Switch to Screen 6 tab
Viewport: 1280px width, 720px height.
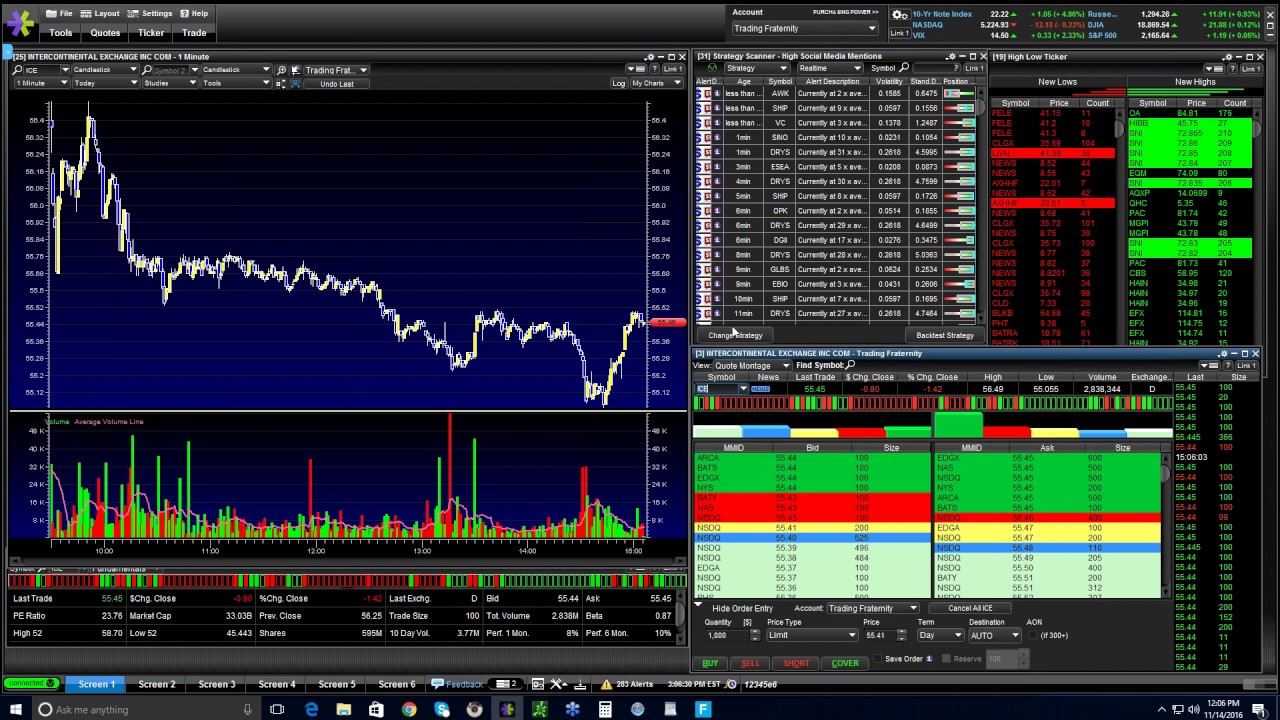pos(397,684)
